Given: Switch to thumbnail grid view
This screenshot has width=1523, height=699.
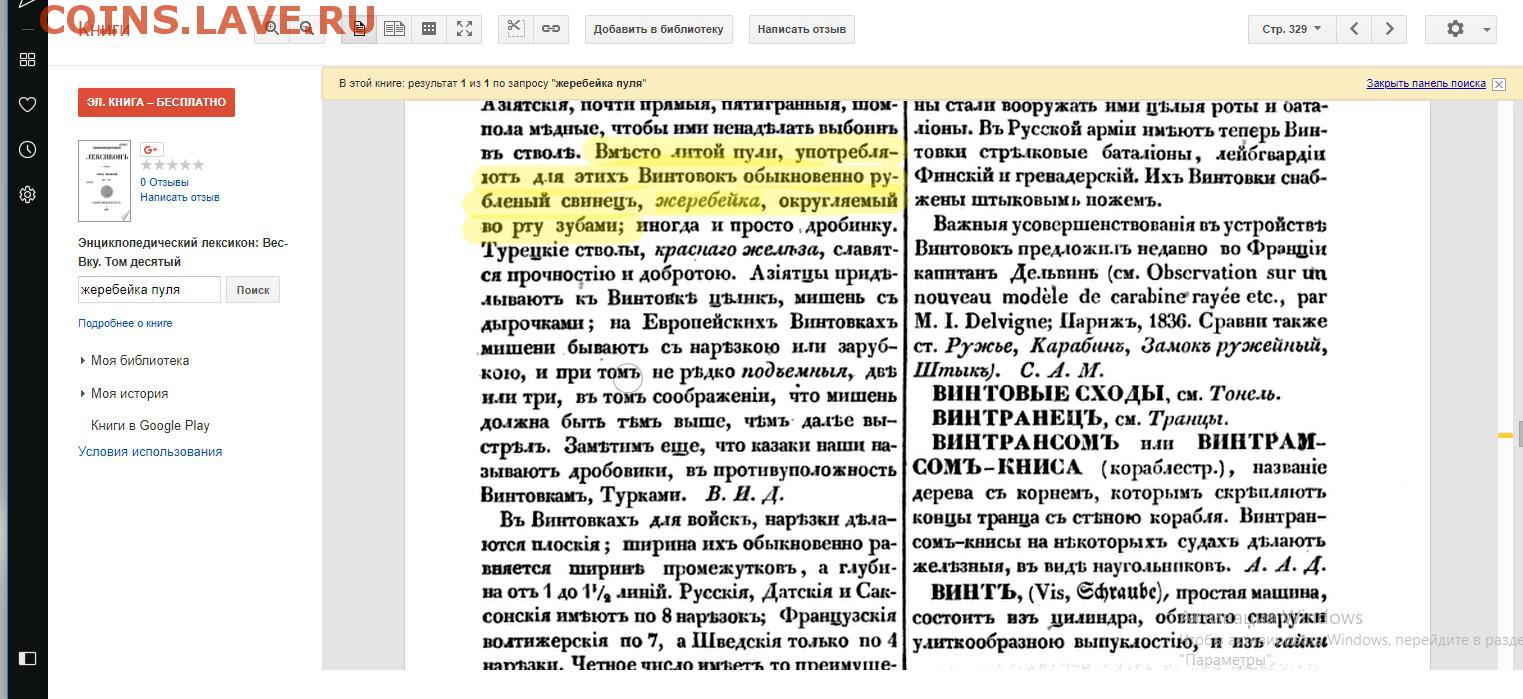Looking at the screenshot, I should pos(429,29).
